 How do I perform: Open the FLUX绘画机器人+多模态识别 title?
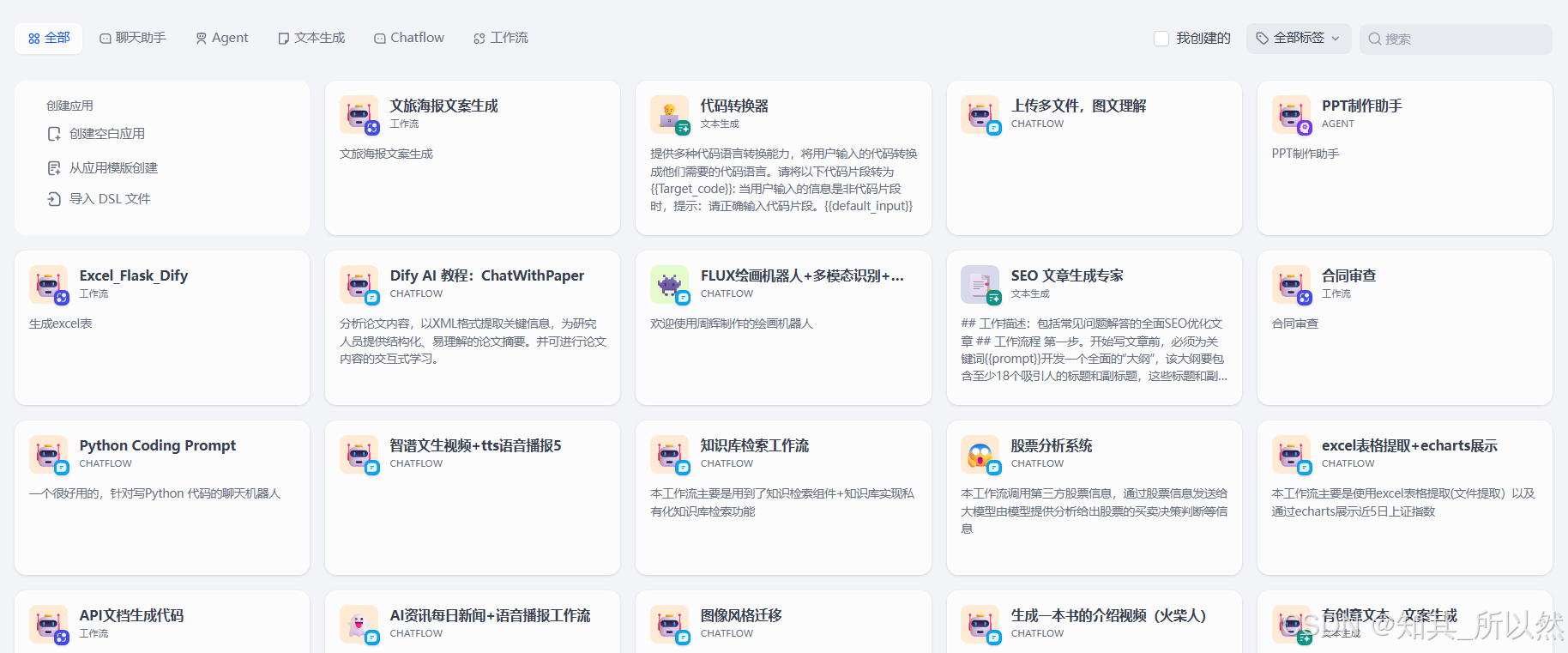(802, 275)
